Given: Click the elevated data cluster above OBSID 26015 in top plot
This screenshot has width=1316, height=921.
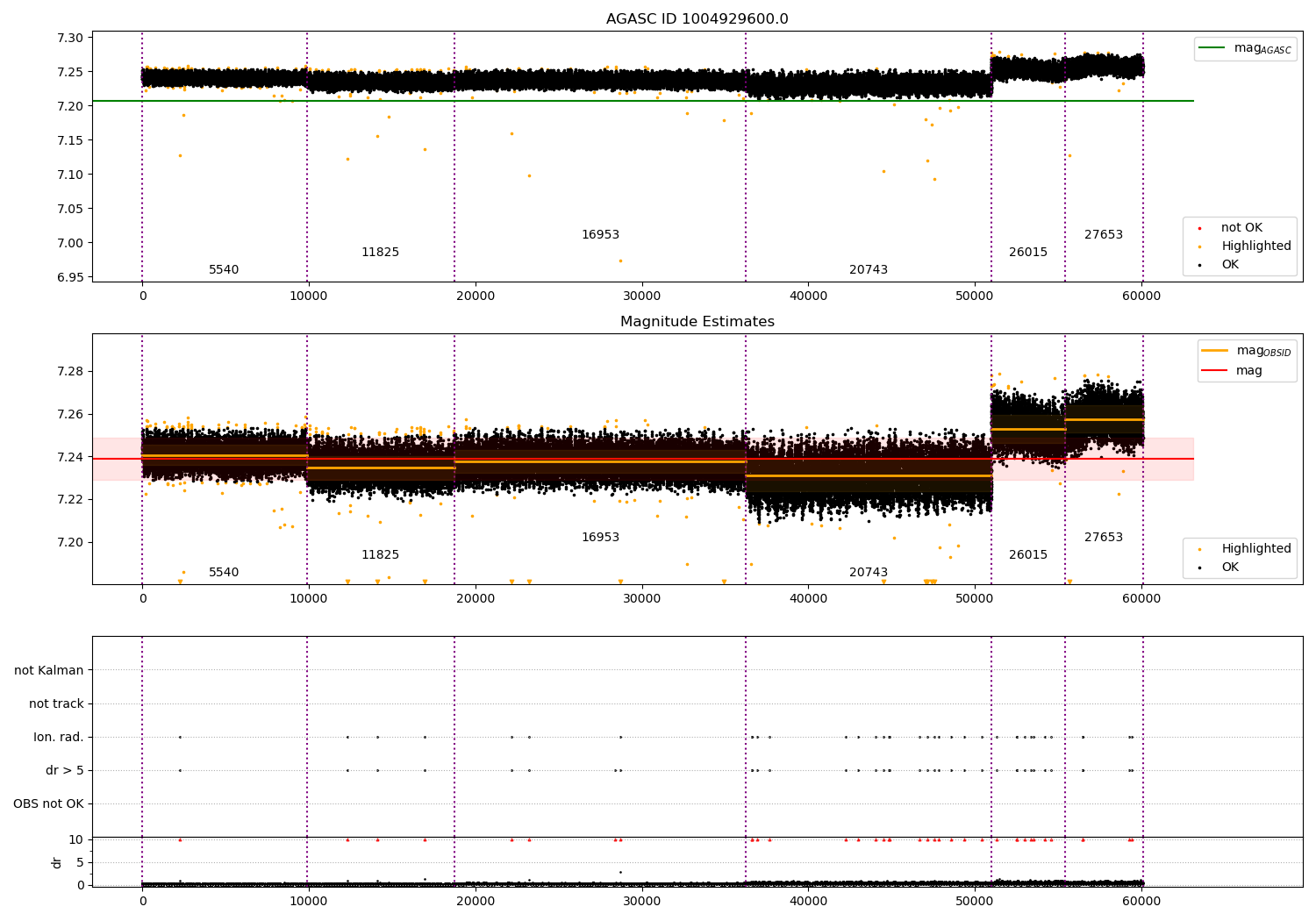Looking at the screenshot, I should (x=1027, y=68).
